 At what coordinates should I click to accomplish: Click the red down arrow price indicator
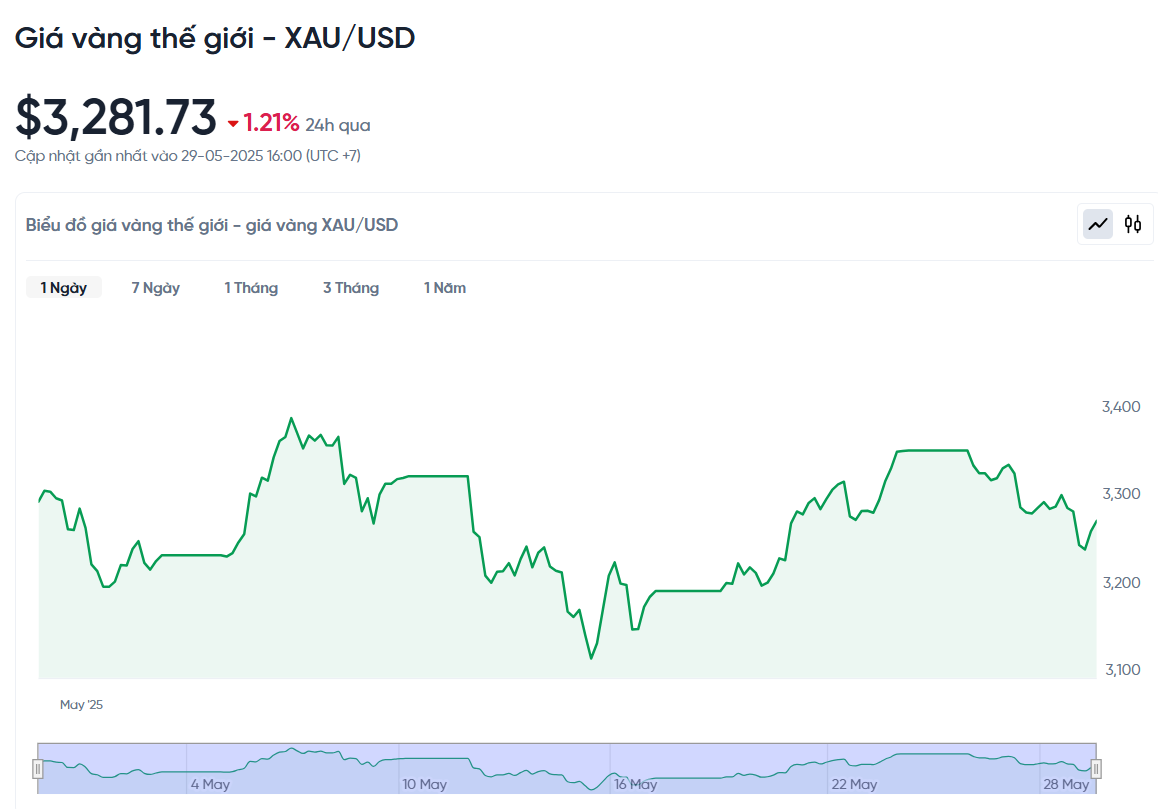[233, 124]
